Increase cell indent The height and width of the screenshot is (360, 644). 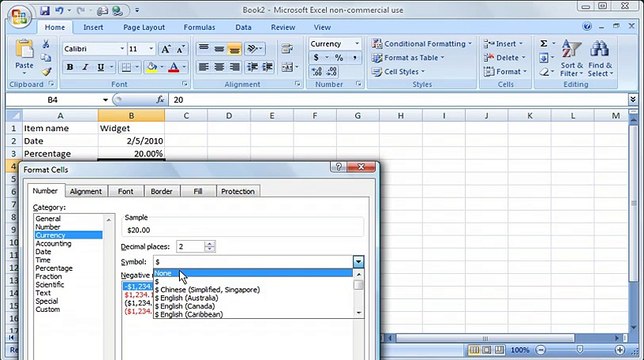pos(267,67)
